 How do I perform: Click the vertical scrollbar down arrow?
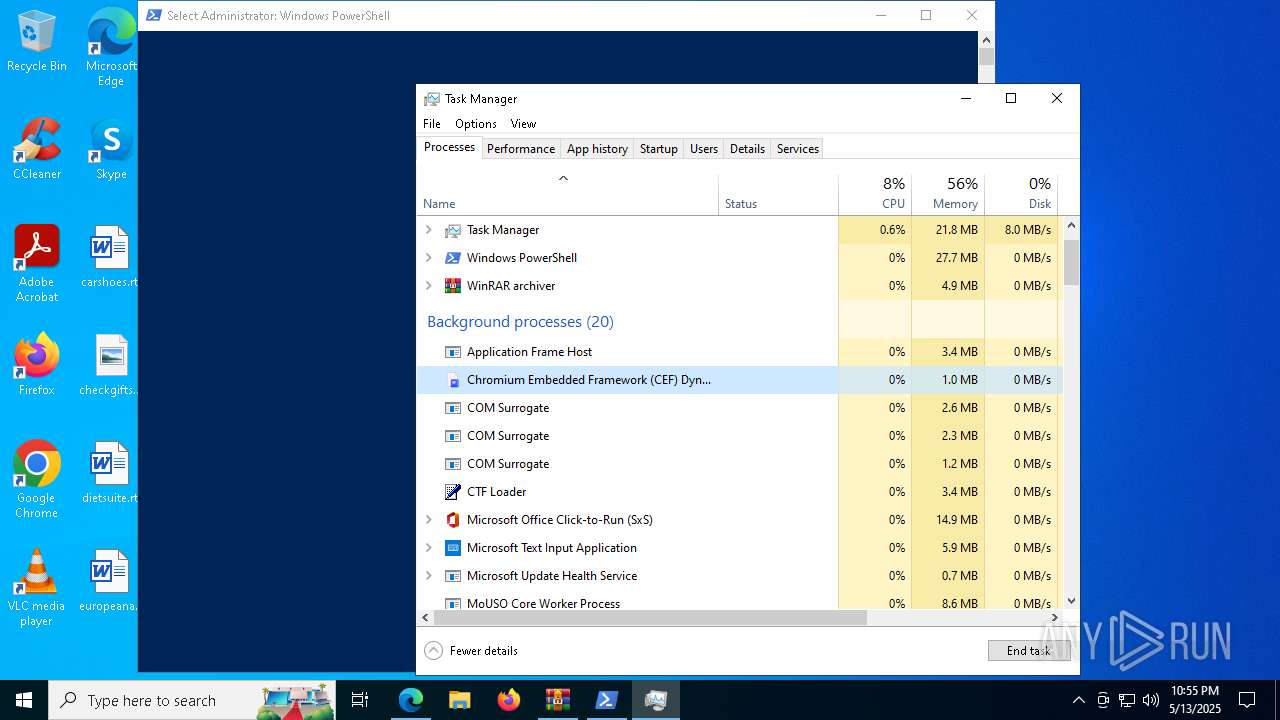click(x=1071, y=601)
